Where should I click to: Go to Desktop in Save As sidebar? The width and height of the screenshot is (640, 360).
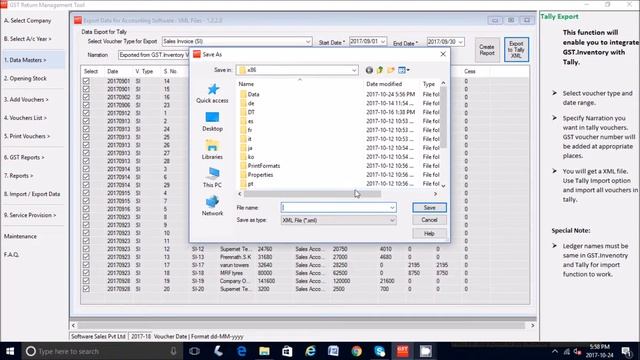(x=212, y=121)
